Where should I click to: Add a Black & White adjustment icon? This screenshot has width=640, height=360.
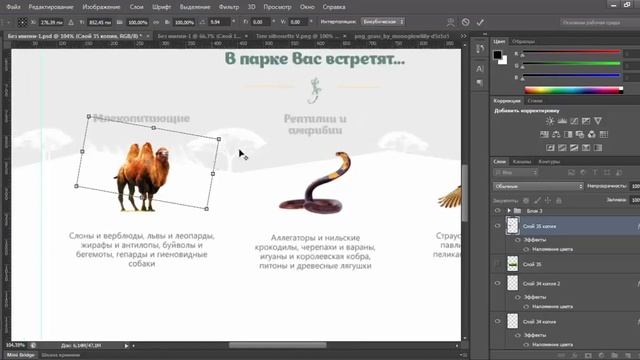568,134
